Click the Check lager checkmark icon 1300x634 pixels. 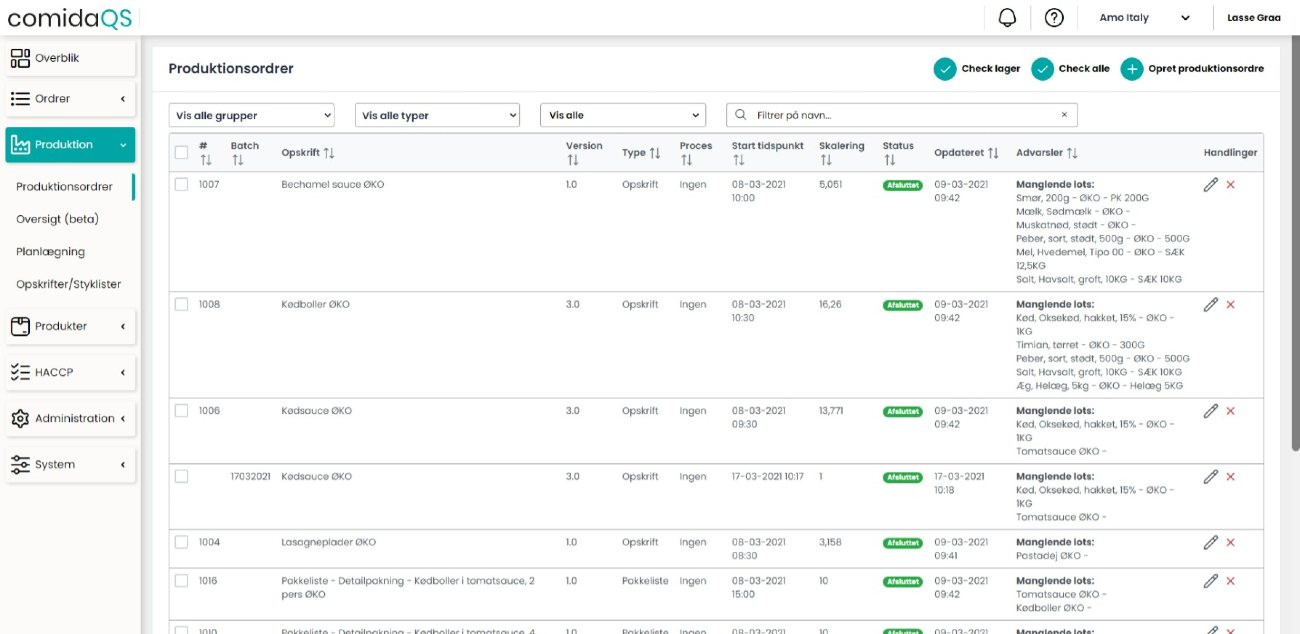click(944, 69)
